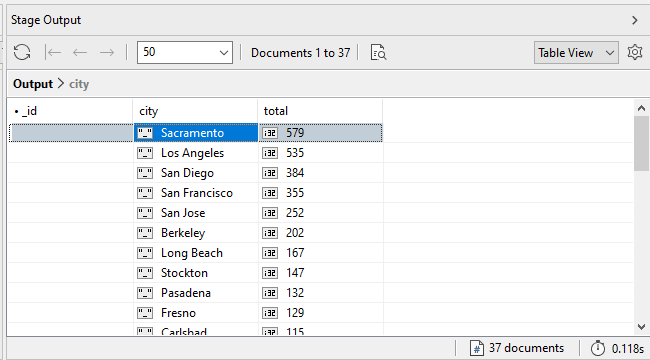This screenshot has width=650, height=360.
Task: Click the total value 129
Action: click(295, 313)
